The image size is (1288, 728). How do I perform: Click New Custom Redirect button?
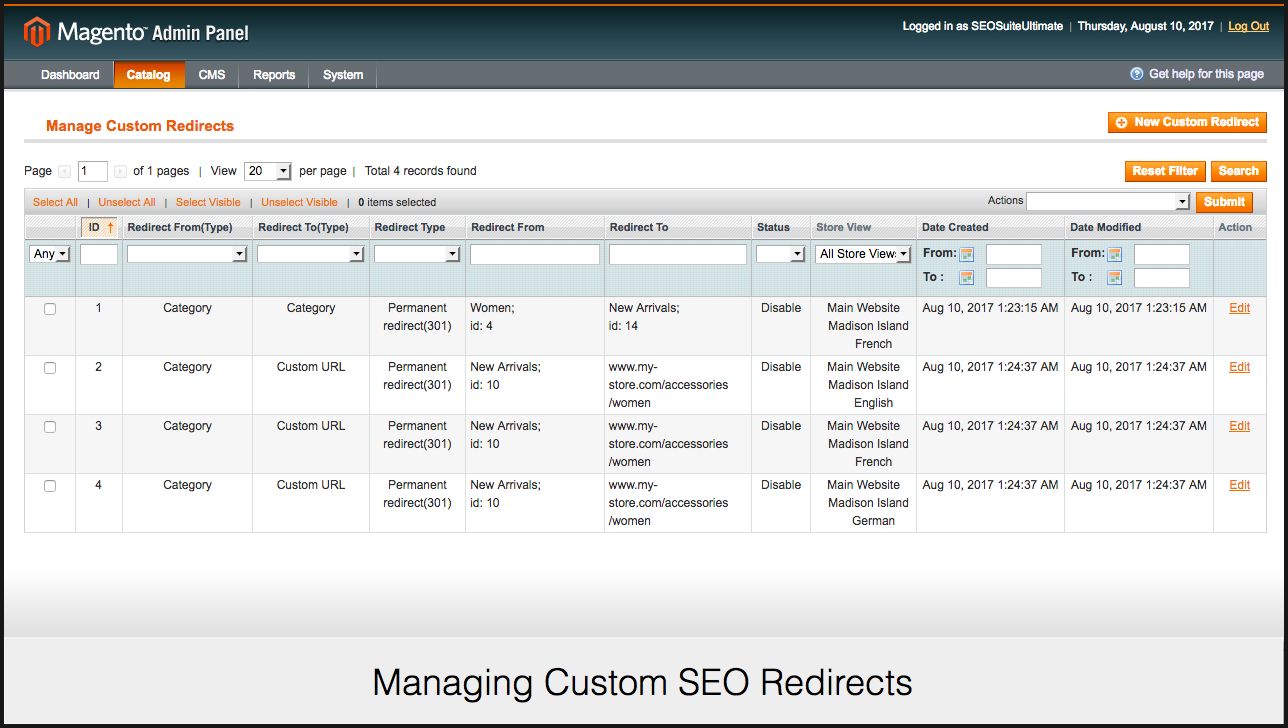coord(1187,122)
